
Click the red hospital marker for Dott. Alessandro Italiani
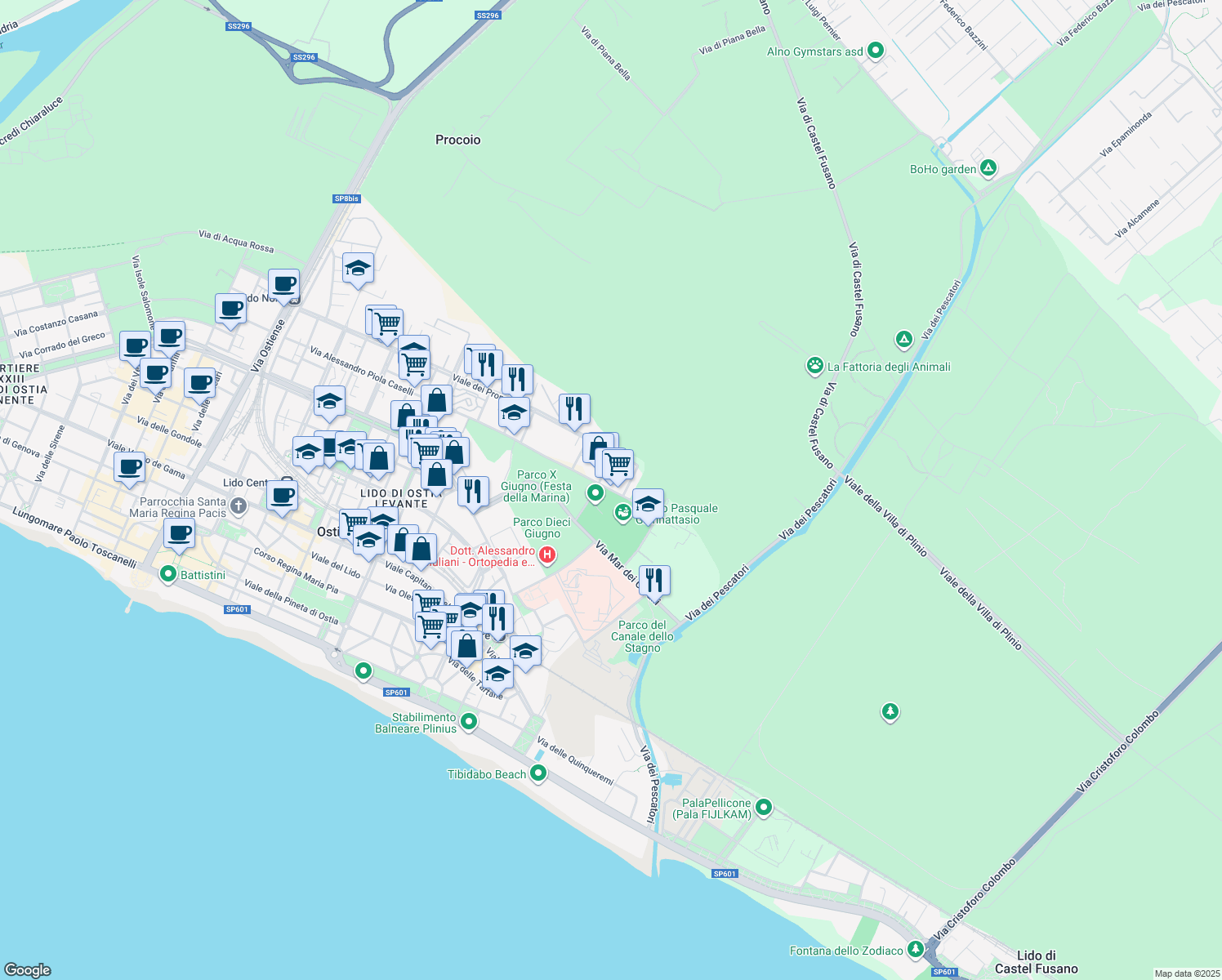click(547, 555)
